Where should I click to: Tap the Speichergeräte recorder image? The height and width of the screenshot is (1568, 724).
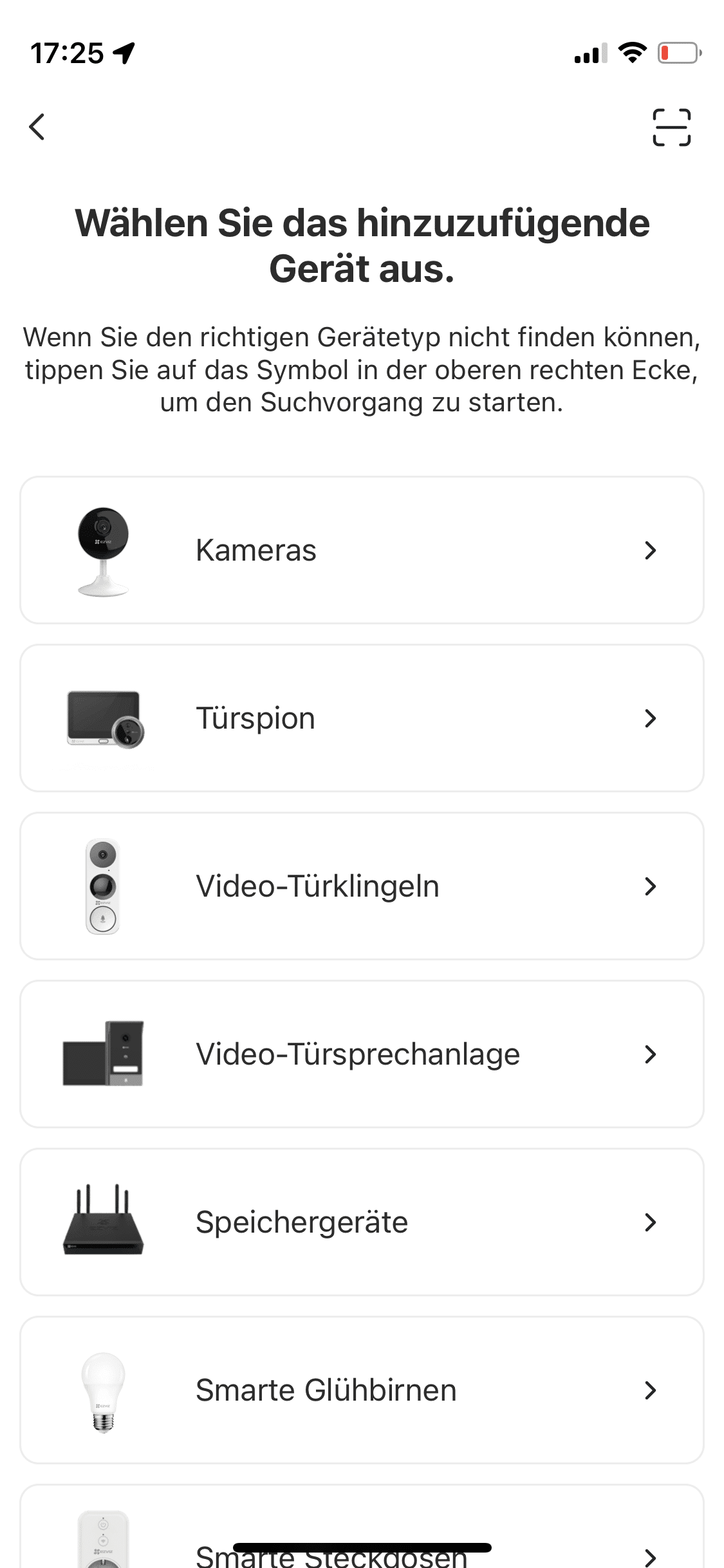tap(103, 1221)
